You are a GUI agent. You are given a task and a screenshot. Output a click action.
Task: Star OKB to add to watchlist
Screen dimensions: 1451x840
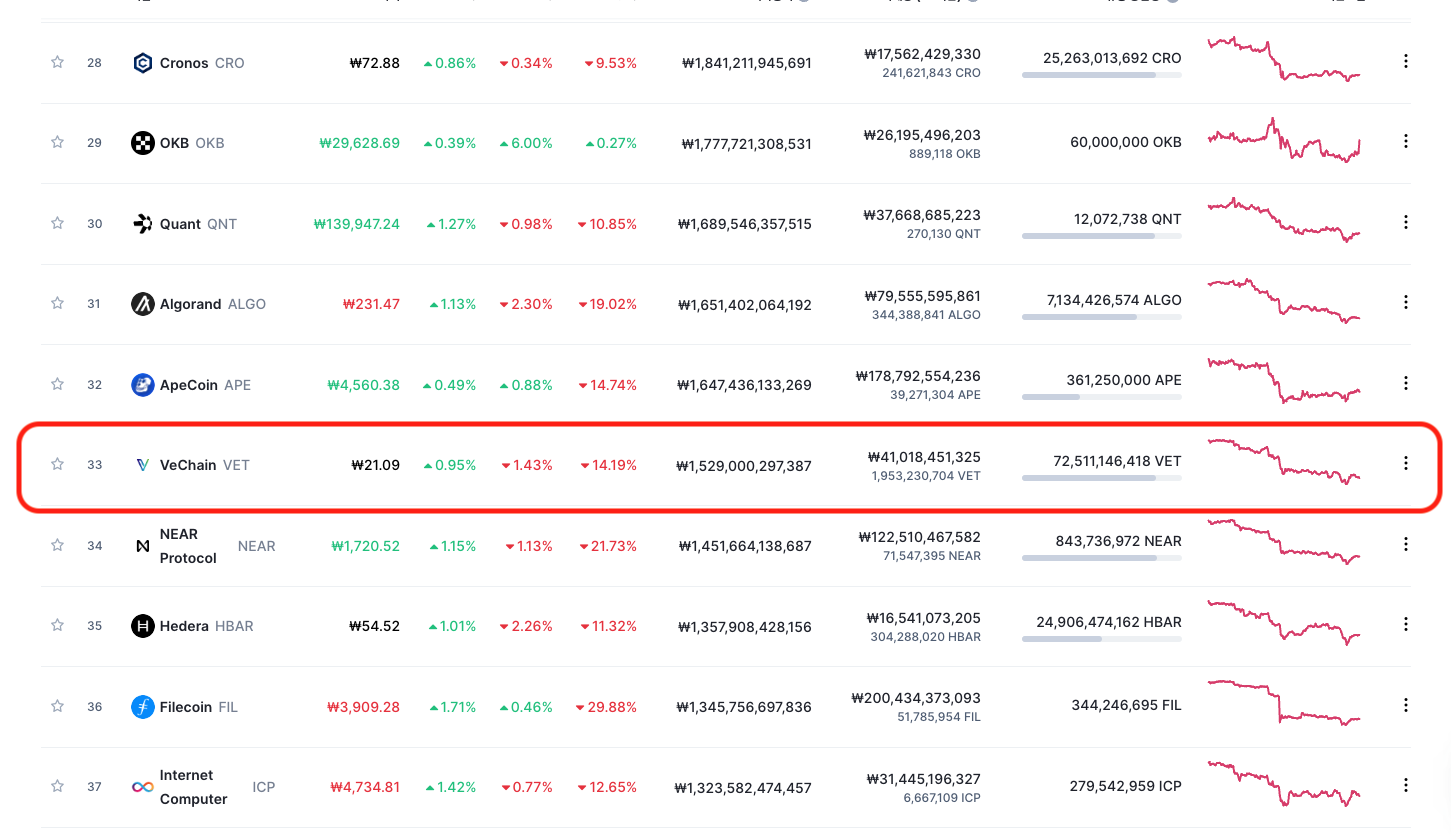[57, 142]
